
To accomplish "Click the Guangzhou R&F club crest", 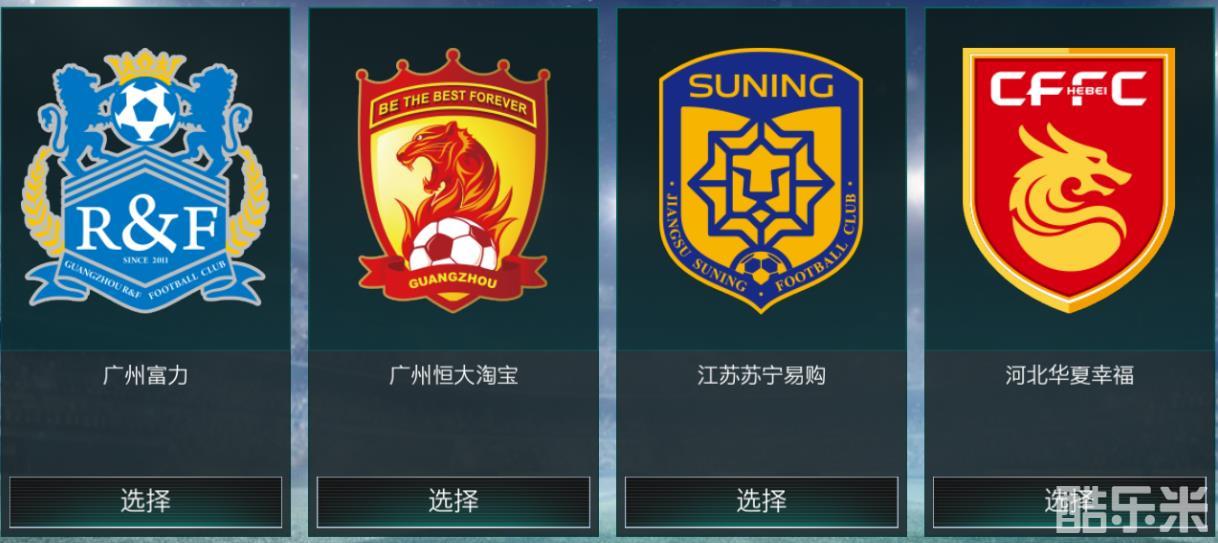I will tap(146, 180).
